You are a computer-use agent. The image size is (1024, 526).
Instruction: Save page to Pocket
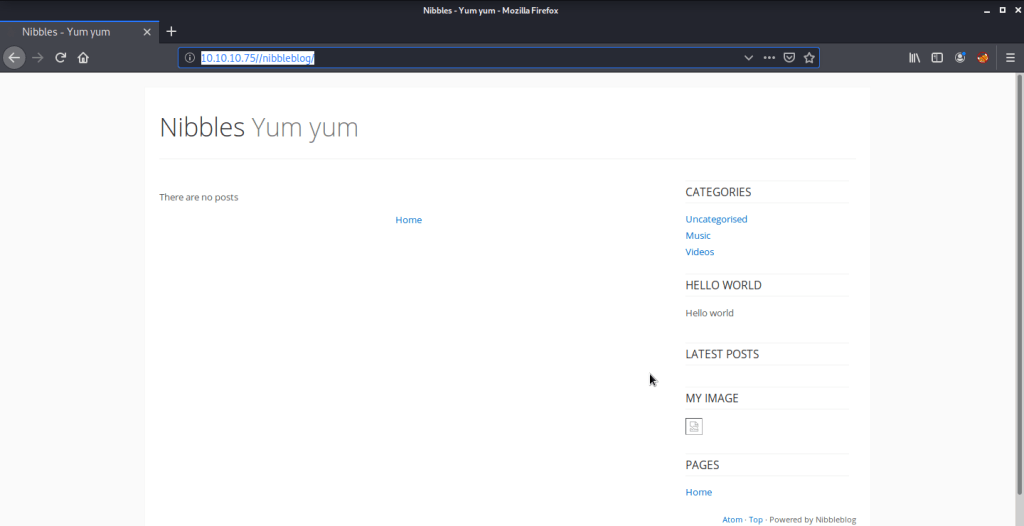[x=789, y=58]
